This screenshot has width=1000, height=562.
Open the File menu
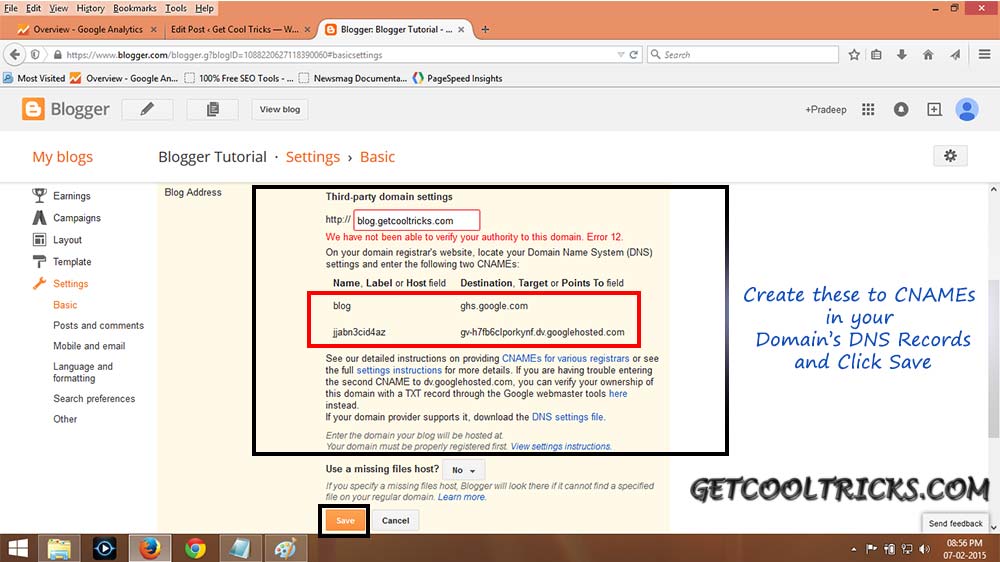click(11, 8)
